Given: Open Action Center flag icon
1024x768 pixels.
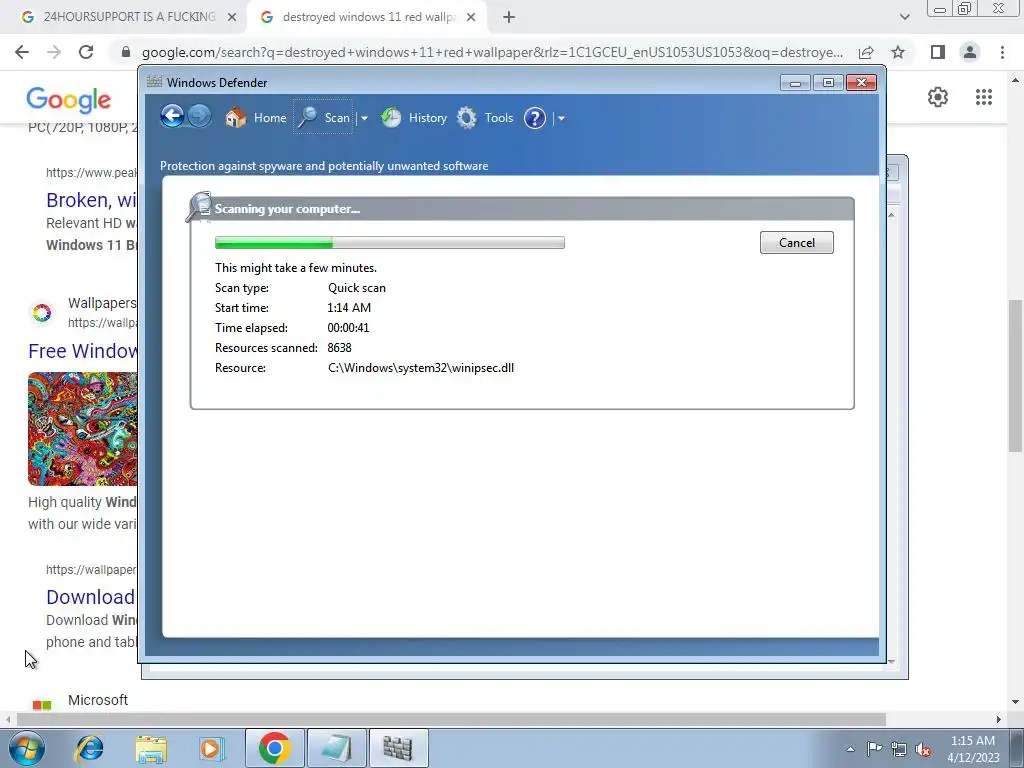Looking at the screenshot, I should (x=874, y=749).
